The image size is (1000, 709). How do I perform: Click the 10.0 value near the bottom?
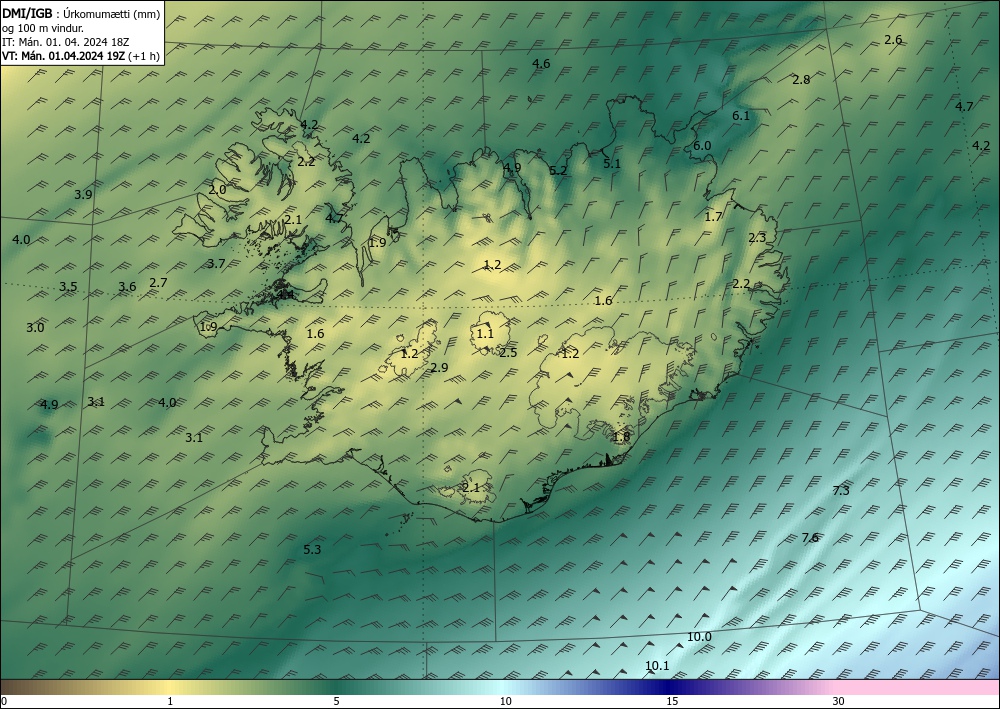699,637
